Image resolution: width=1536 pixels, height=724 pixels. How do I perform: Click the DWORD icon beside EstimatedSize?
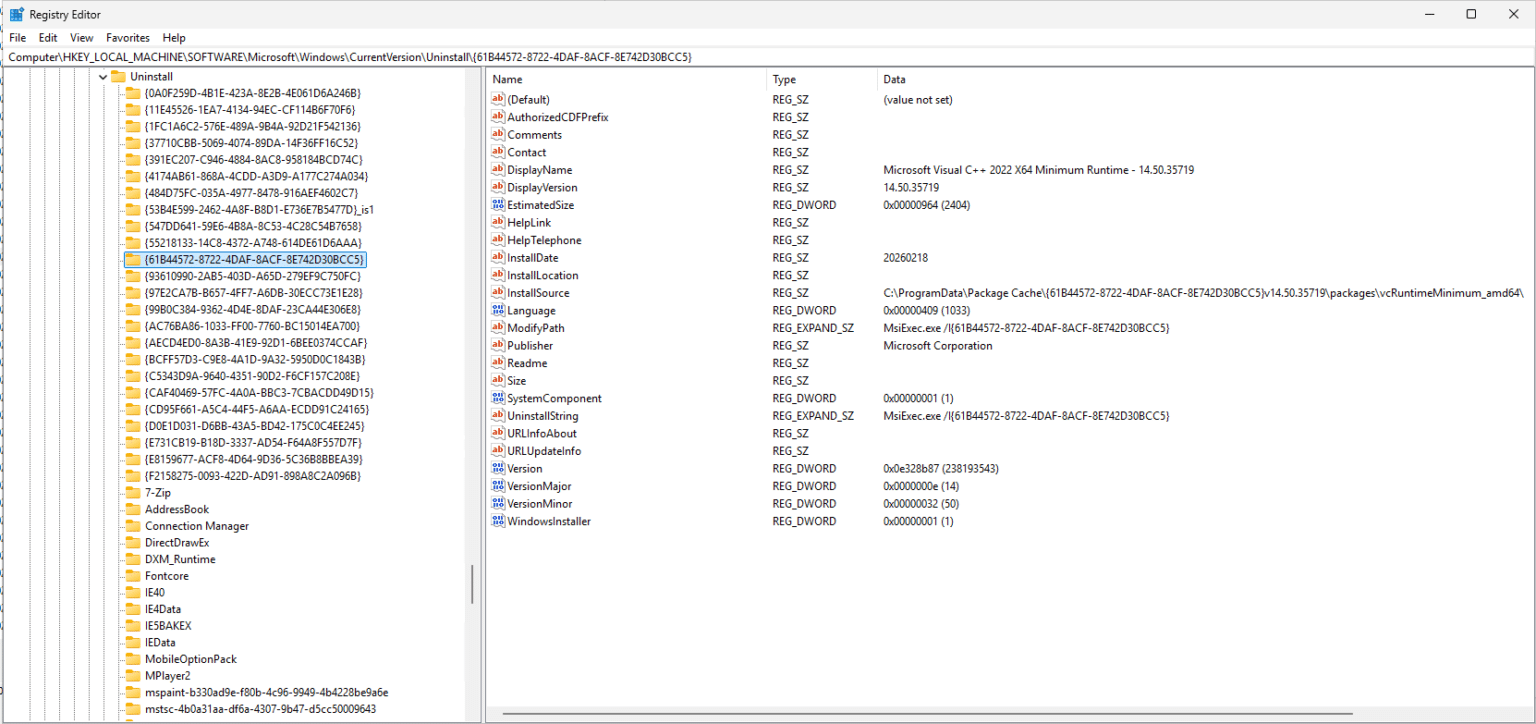click(x=498, y=205)
